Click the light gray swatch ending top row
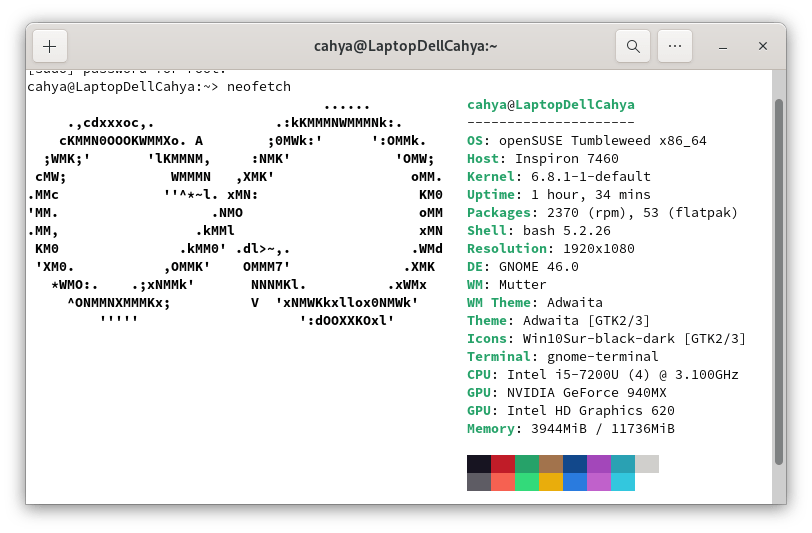812x533 pixels. pos(647,464)
